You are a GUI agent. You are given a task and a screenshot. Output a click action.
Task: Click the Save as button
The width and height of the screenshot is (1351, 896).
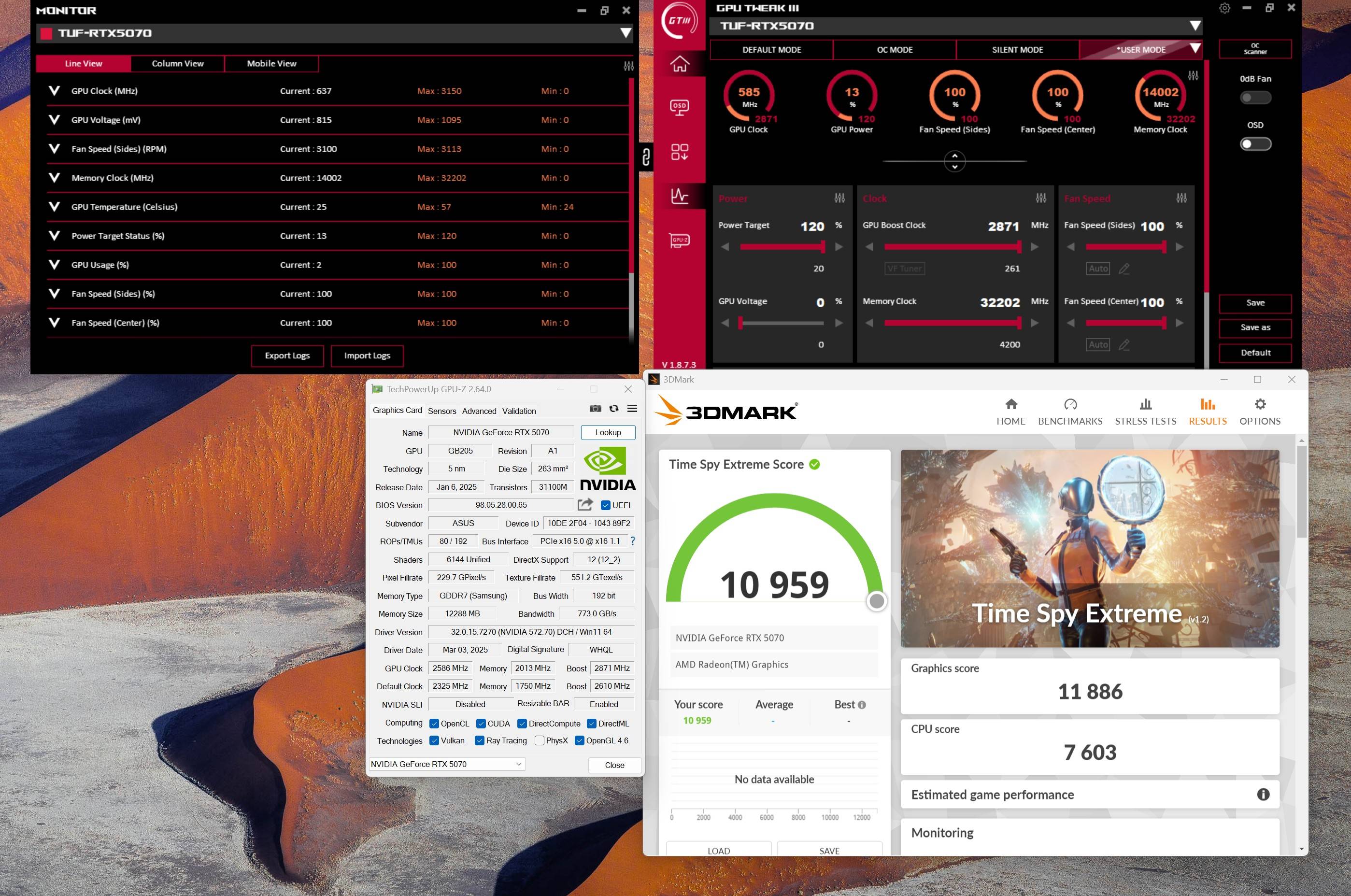(1255, 327)
